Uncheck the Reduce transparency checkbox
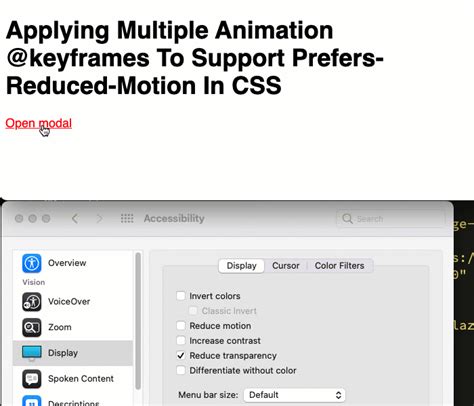Screen dimensions: 474x406 (x=181, y=356)
